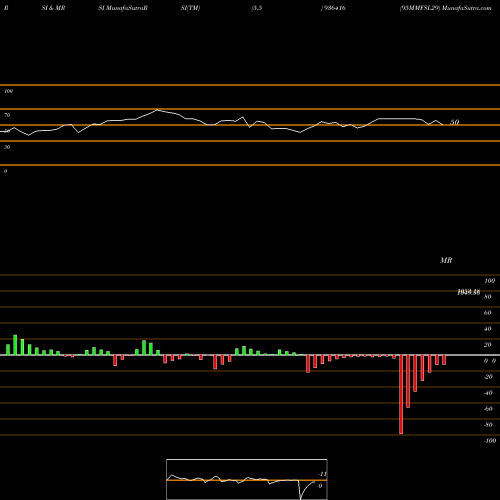Select MR axis label "-60"

(488, 409)
